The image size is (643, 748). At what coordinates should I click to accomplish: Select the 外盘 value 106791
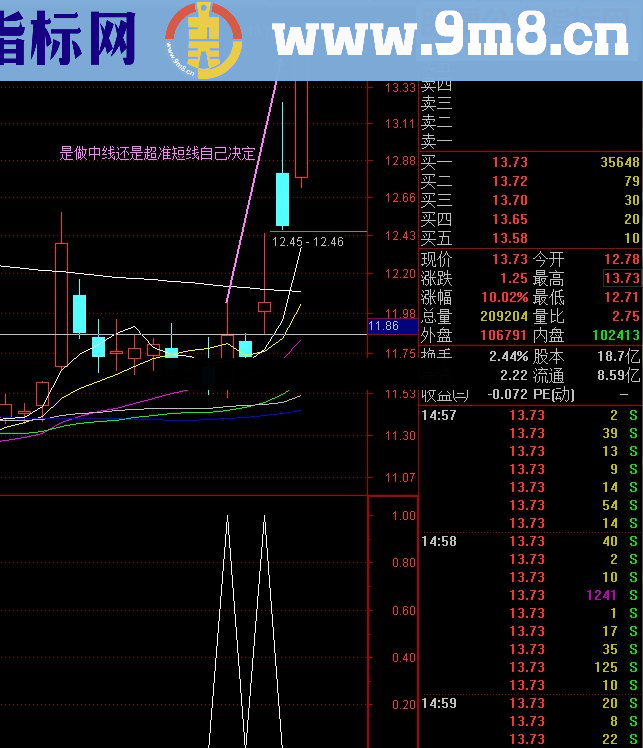point(504,335)
